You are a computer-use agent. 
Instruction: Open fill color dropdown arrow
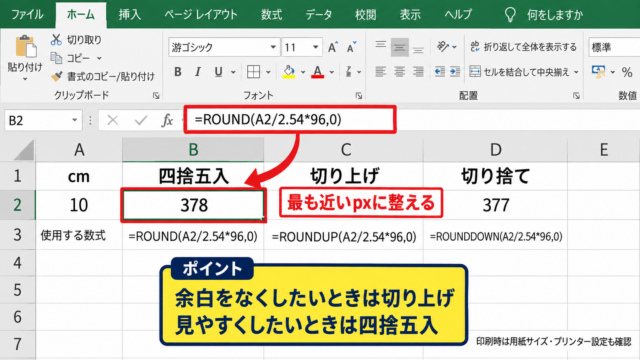tap(303, 73)
